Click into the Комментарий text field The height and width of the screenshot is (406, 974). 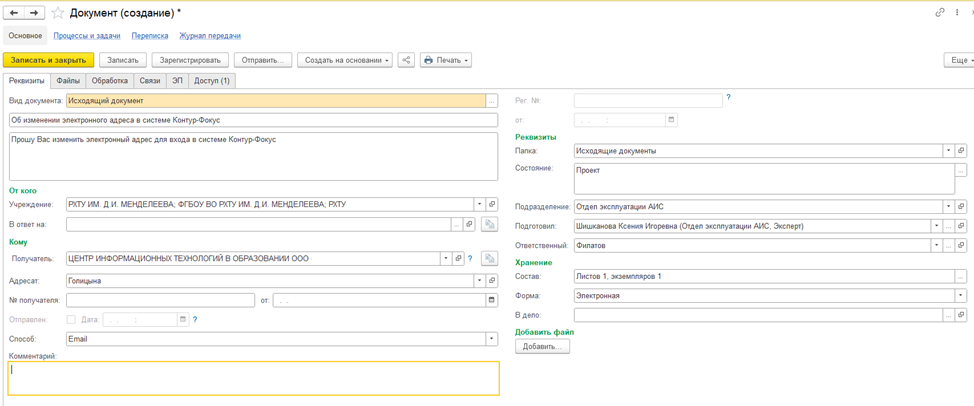click(253, 377)
